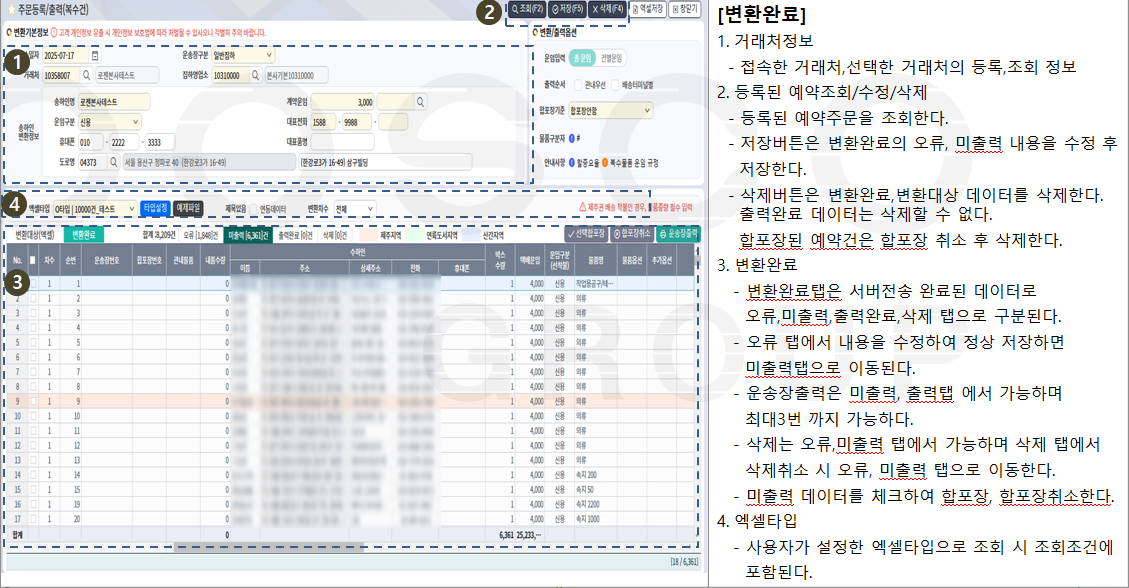Image resolution: width=1129 pixels, height=588 pixels.
Task: Click the 물품명 column header
Action: (x=595, y=261)
